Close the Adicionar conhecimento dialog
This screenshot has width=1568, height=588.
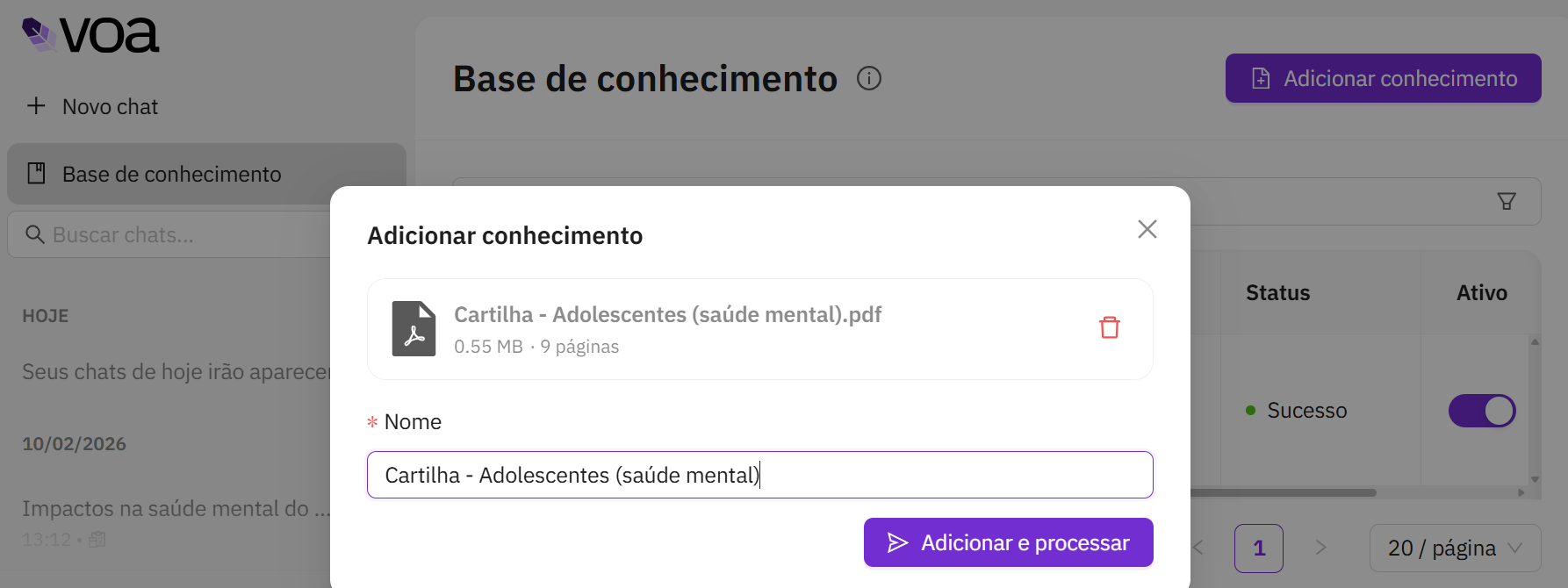tap(1147, 229)
